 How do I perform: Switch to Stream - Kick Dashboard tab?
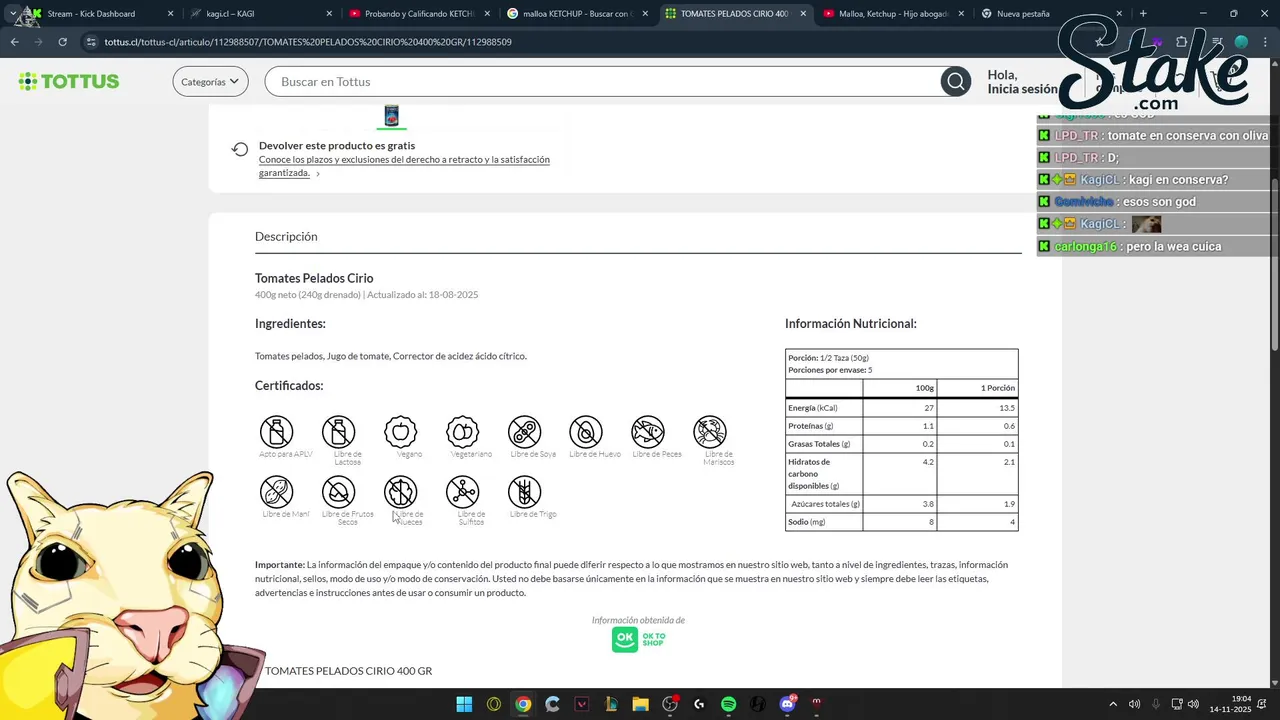point(100,14)
